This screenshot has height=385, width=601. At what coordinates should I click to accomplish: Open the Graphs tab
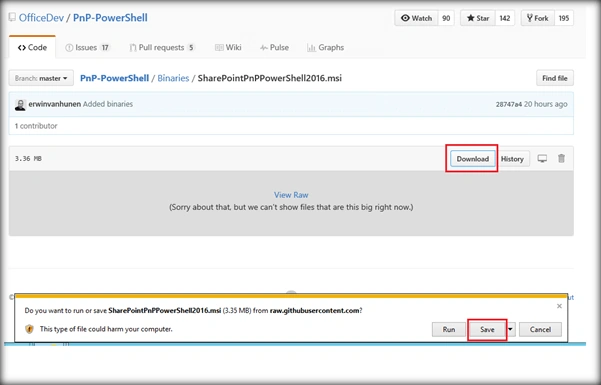[325, 48]
